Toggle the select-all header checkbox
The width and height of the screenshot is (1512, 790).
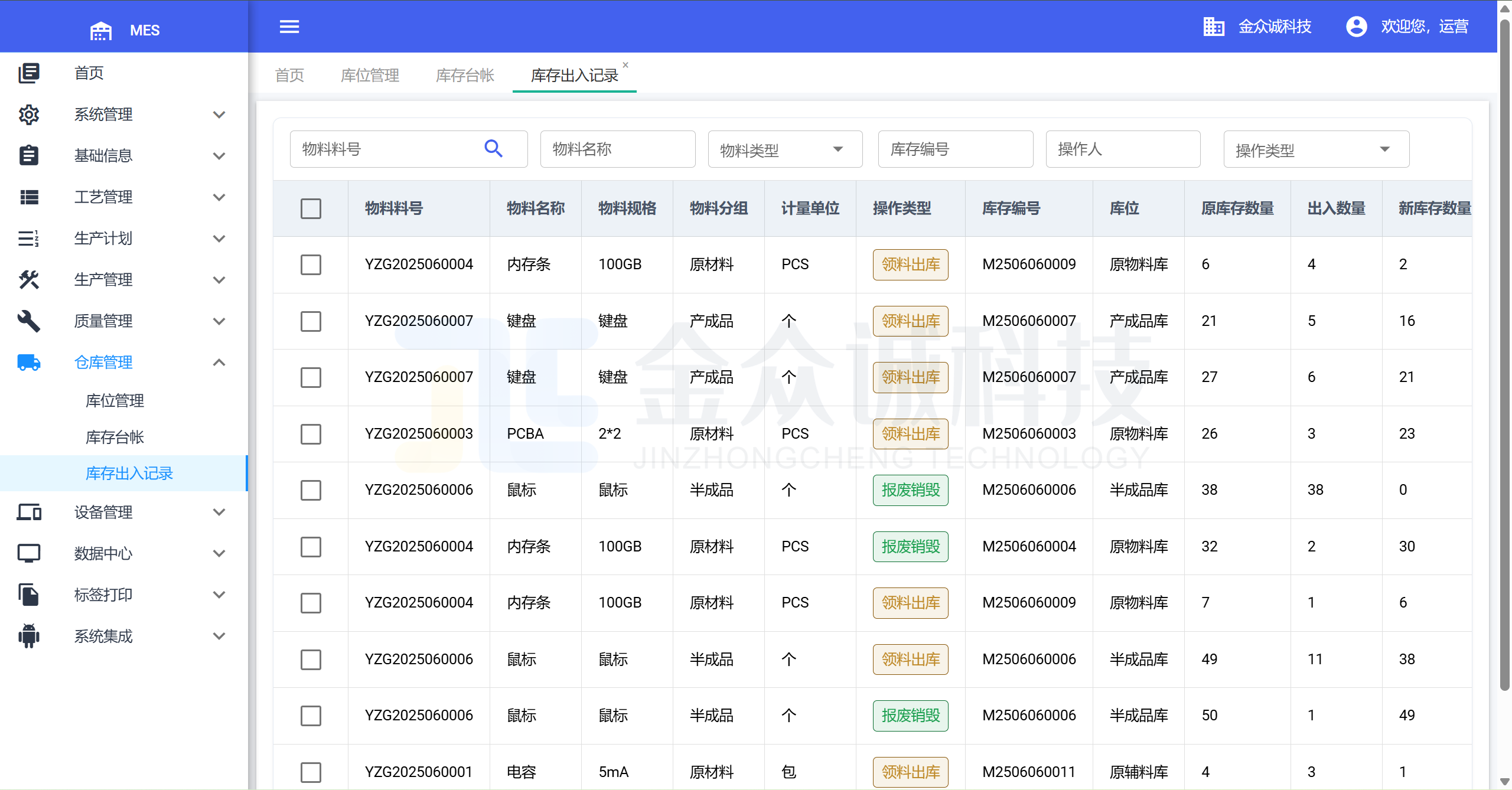tap(311, 208)
